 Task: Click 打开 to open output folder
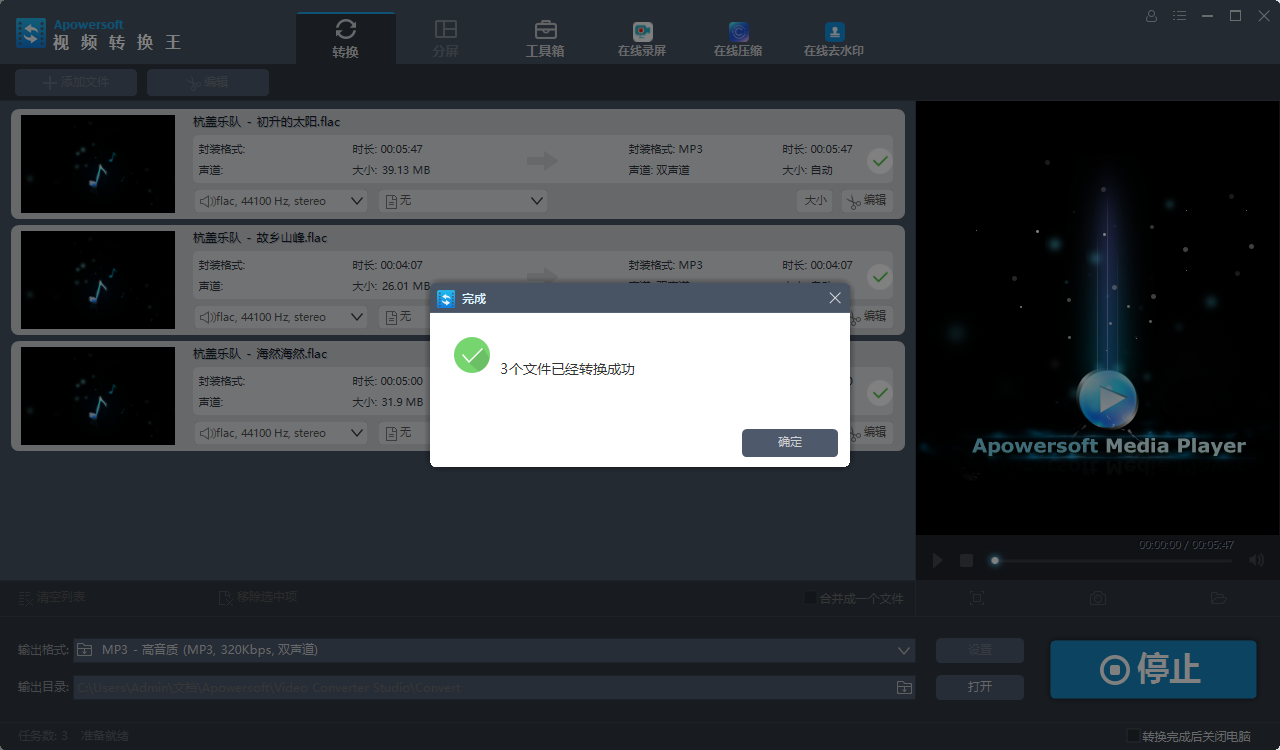[x=980, y=687]
